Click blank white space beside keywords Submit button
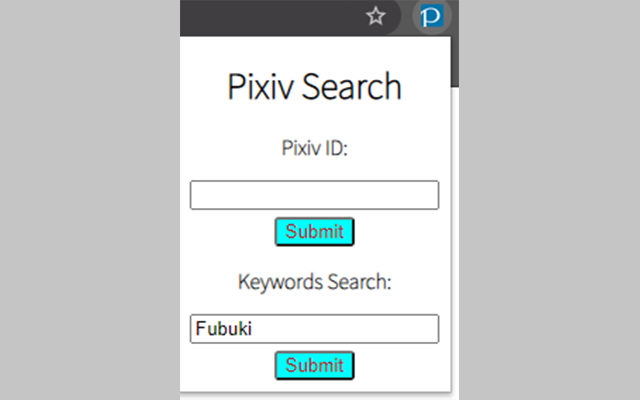Image resolution: width=640 pixels, height=400 pixels. point(400,365)
